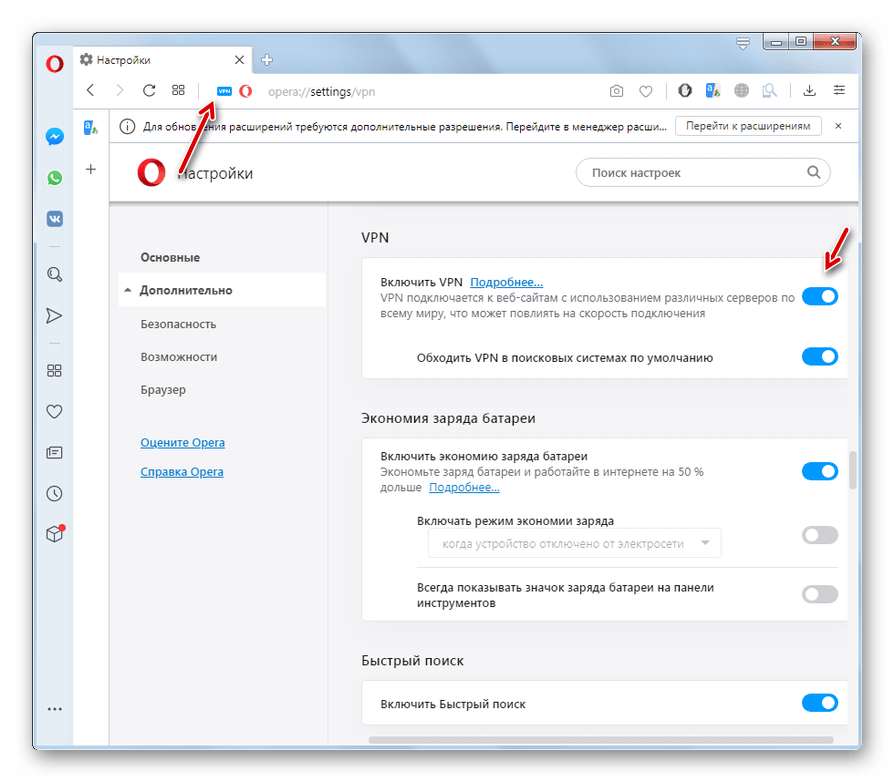This screenshot has width=895, height=783.
Task: Open Easy Setup sliders icon
Action: pyautogui.click(x=839, y=90)
